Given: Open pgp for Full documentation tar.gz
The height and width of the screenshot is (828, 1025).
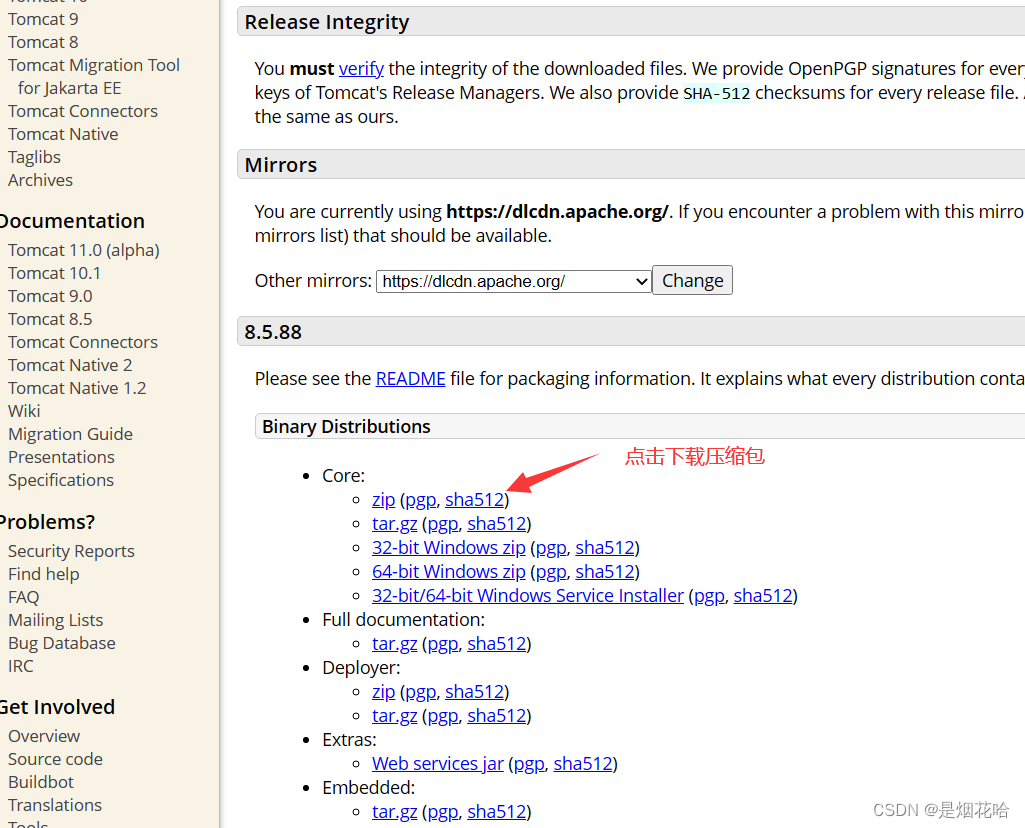Looking at the screenshot, I should click(x=443, y=644).
